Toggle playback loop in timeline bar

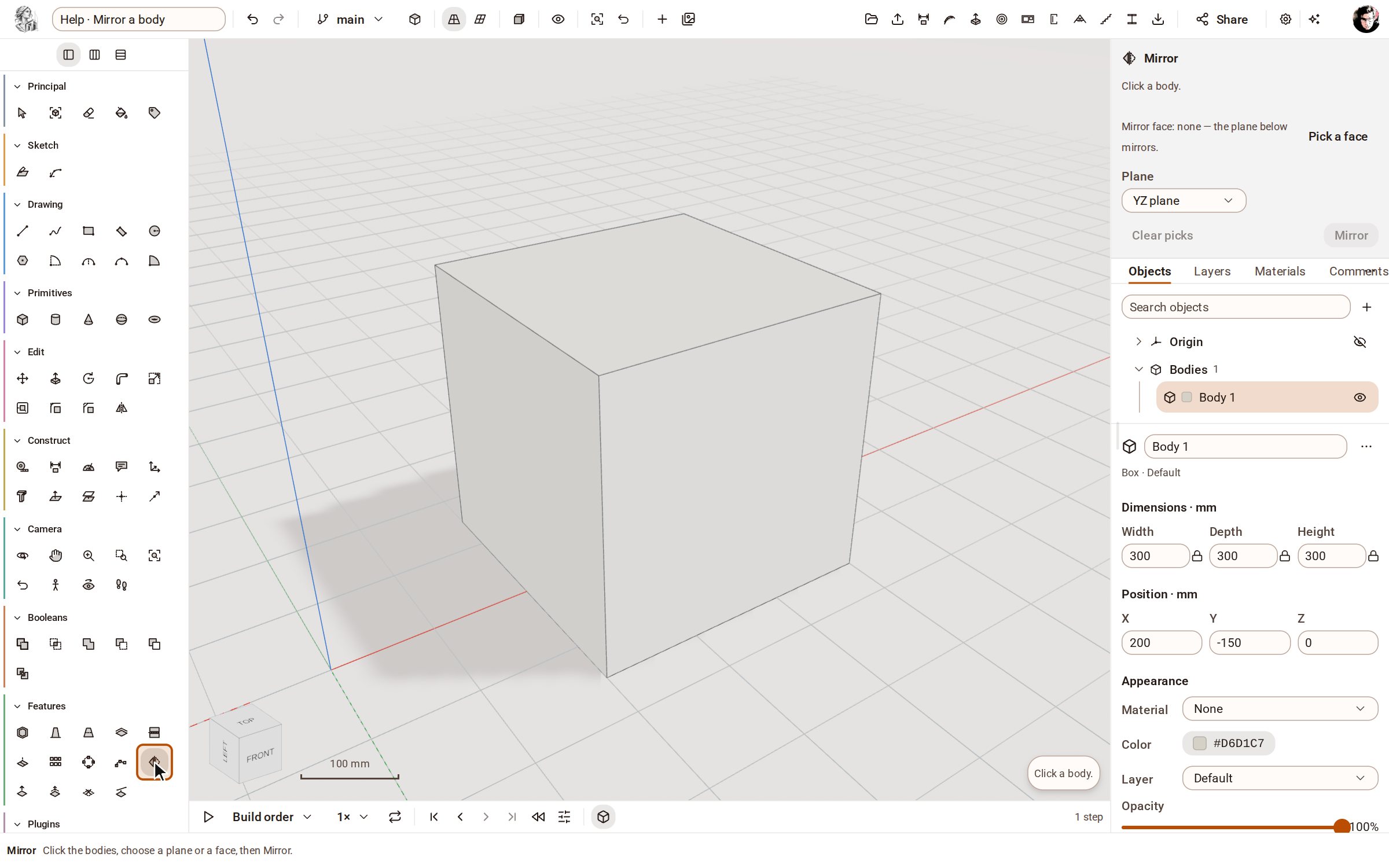click(x=395, y=816)
